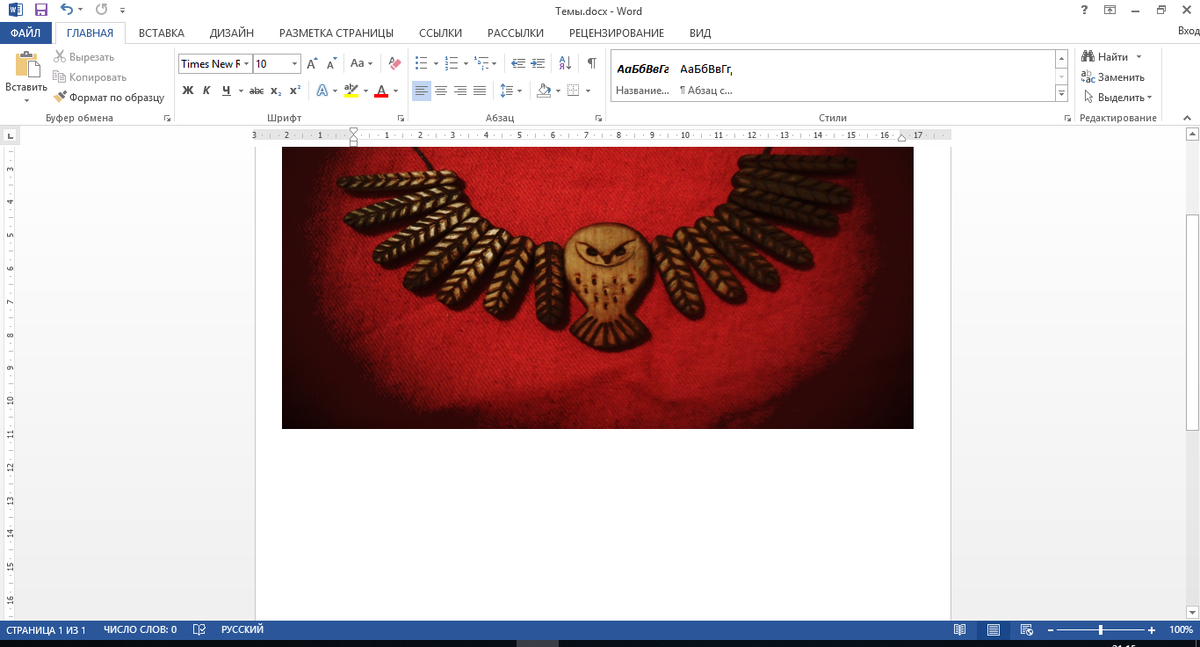1200x647 pixels.
Task: Toggle underline Ч formatting
Action: (x=226, y=90)
